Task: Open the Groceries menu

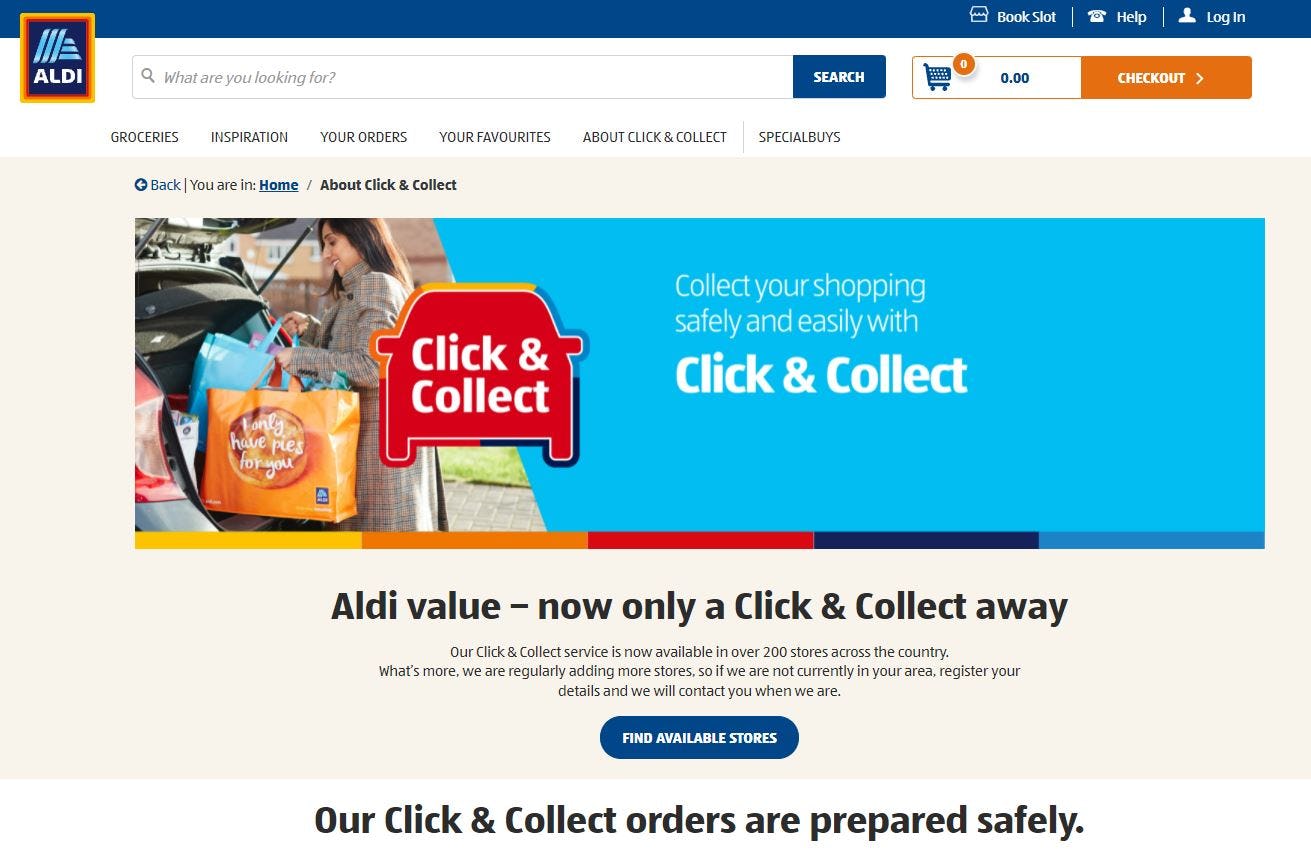Action: tap(145, 137)
